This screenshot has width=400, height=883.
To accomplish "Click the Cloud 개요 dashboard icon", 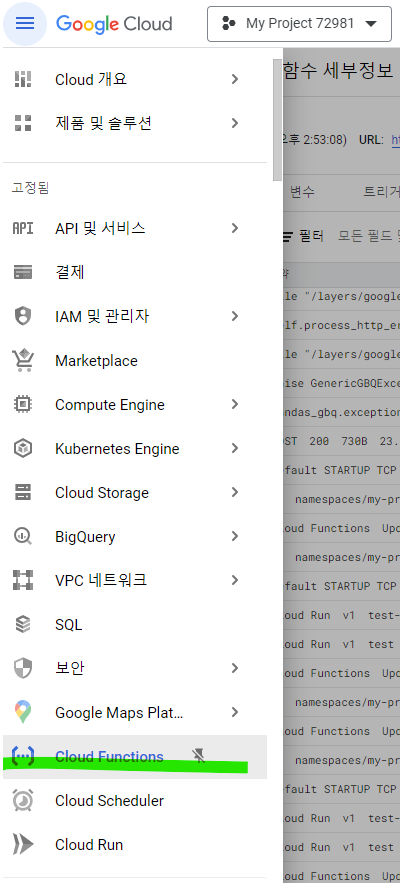I will pos(23,79).
